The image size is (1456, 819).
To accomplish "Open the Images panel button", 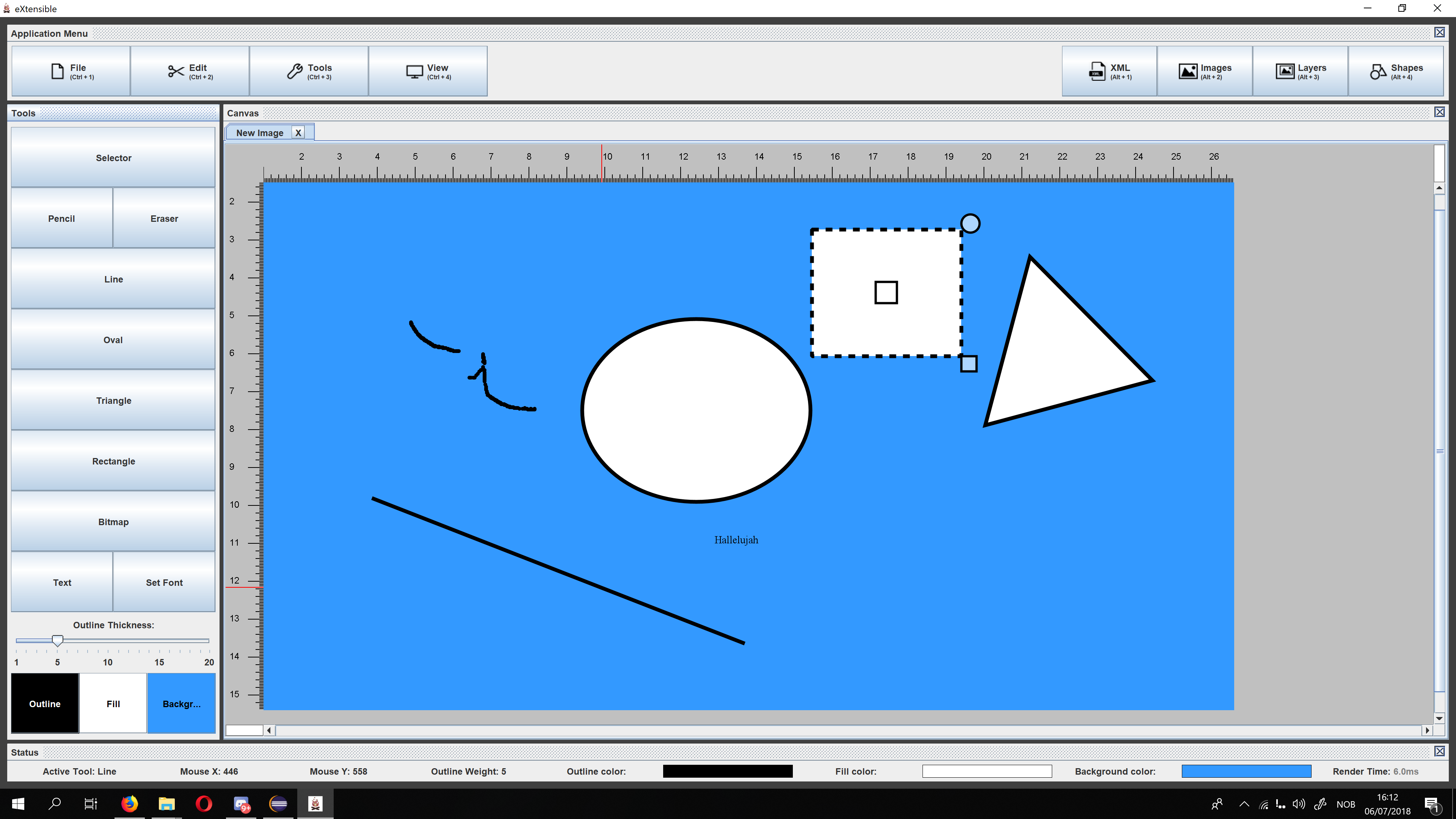I will (1205, 71).
